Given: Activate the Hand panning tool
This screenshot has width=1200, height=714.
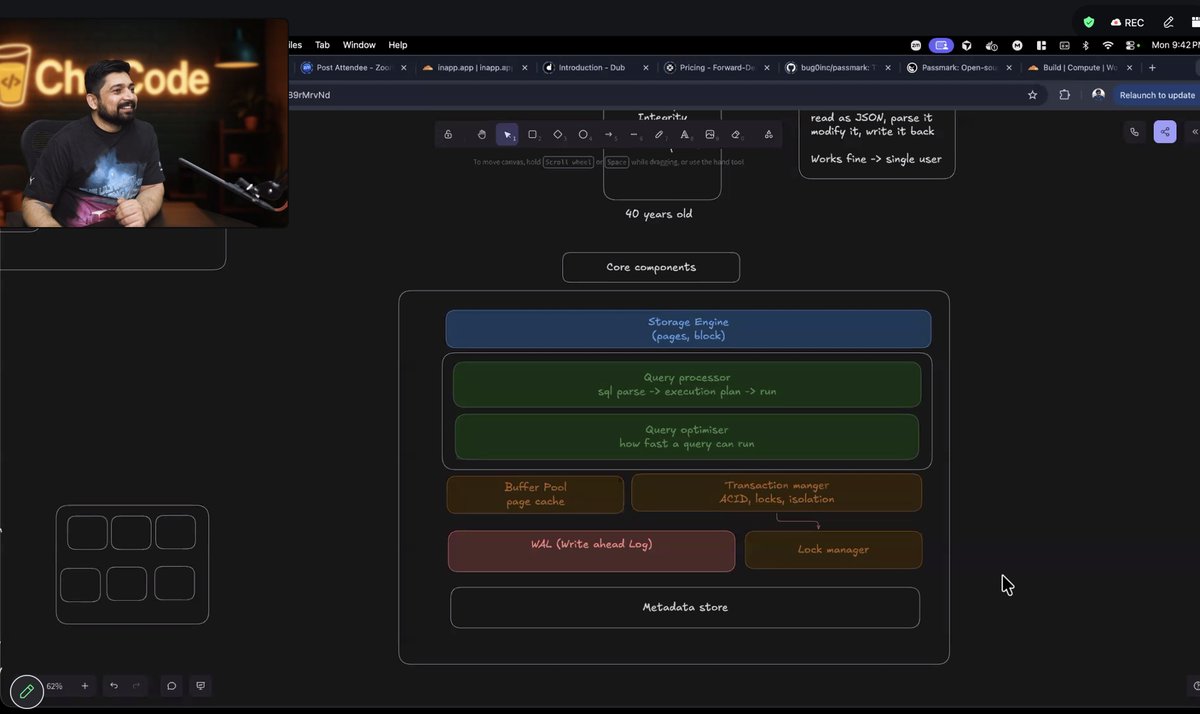Looking at the screenshot, I should (482, 134).
